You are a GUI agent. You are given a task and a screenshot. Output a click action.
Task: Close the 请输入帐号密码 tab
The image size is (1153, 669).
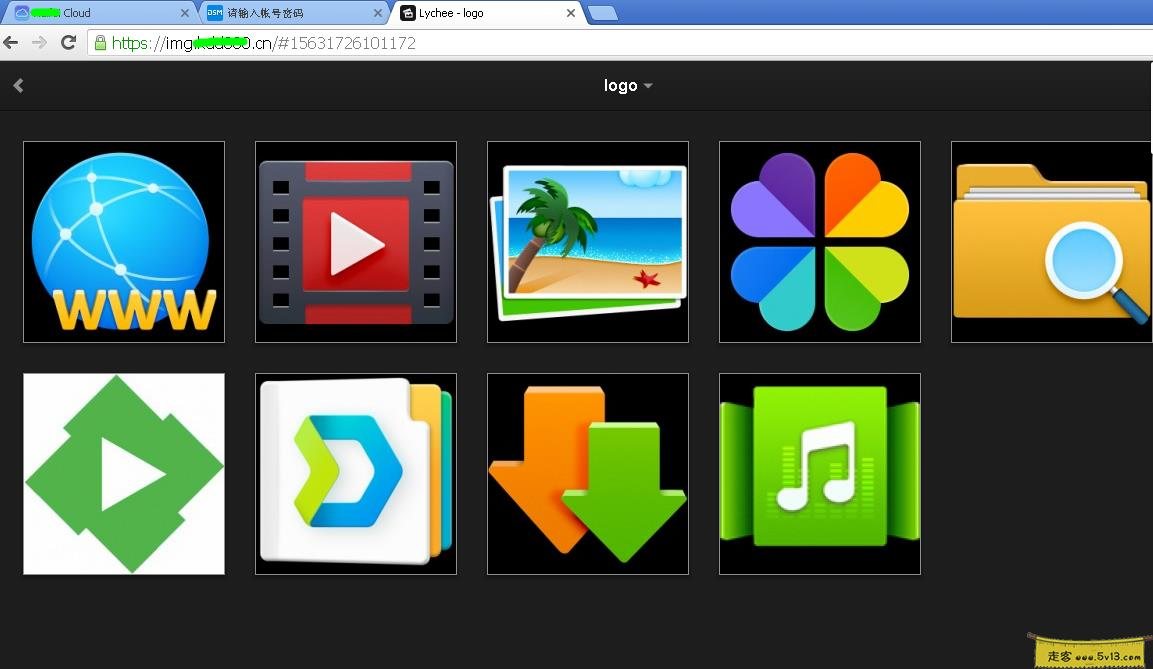point(378,13)
